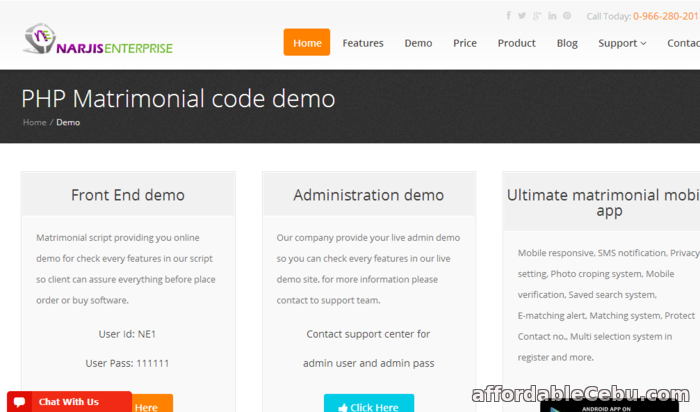Open the LinkedIn social icon
This screenshot has width=700, height=412.
pyautogui.click(x=552, y=16)
